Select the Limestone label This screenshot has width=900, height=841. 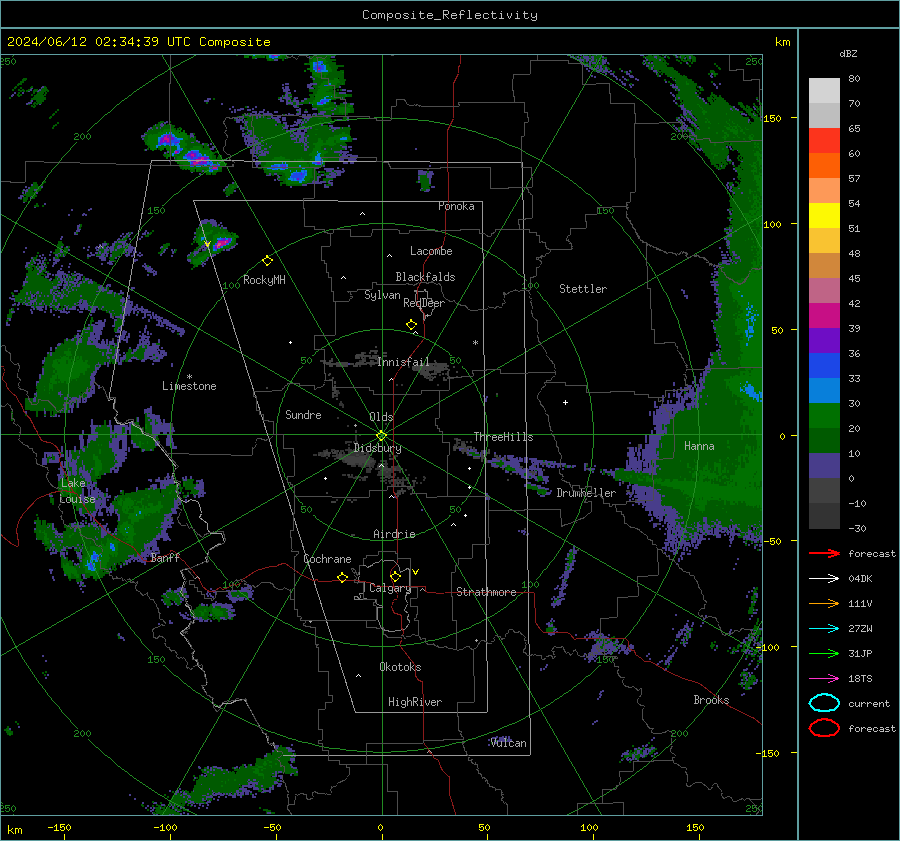189,386
